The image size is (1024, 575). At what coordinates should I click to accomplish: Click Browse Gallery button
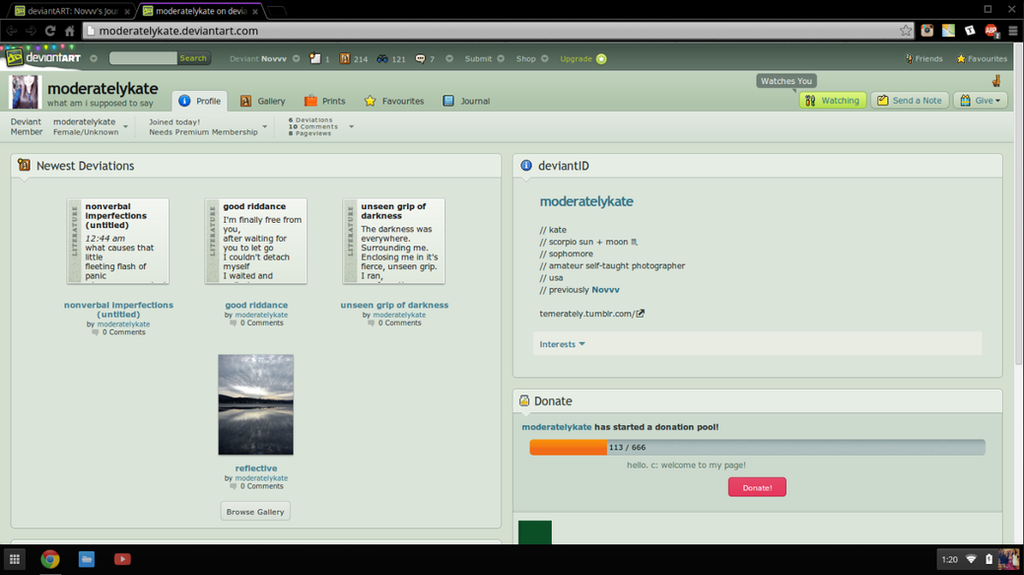click(255, 512)
